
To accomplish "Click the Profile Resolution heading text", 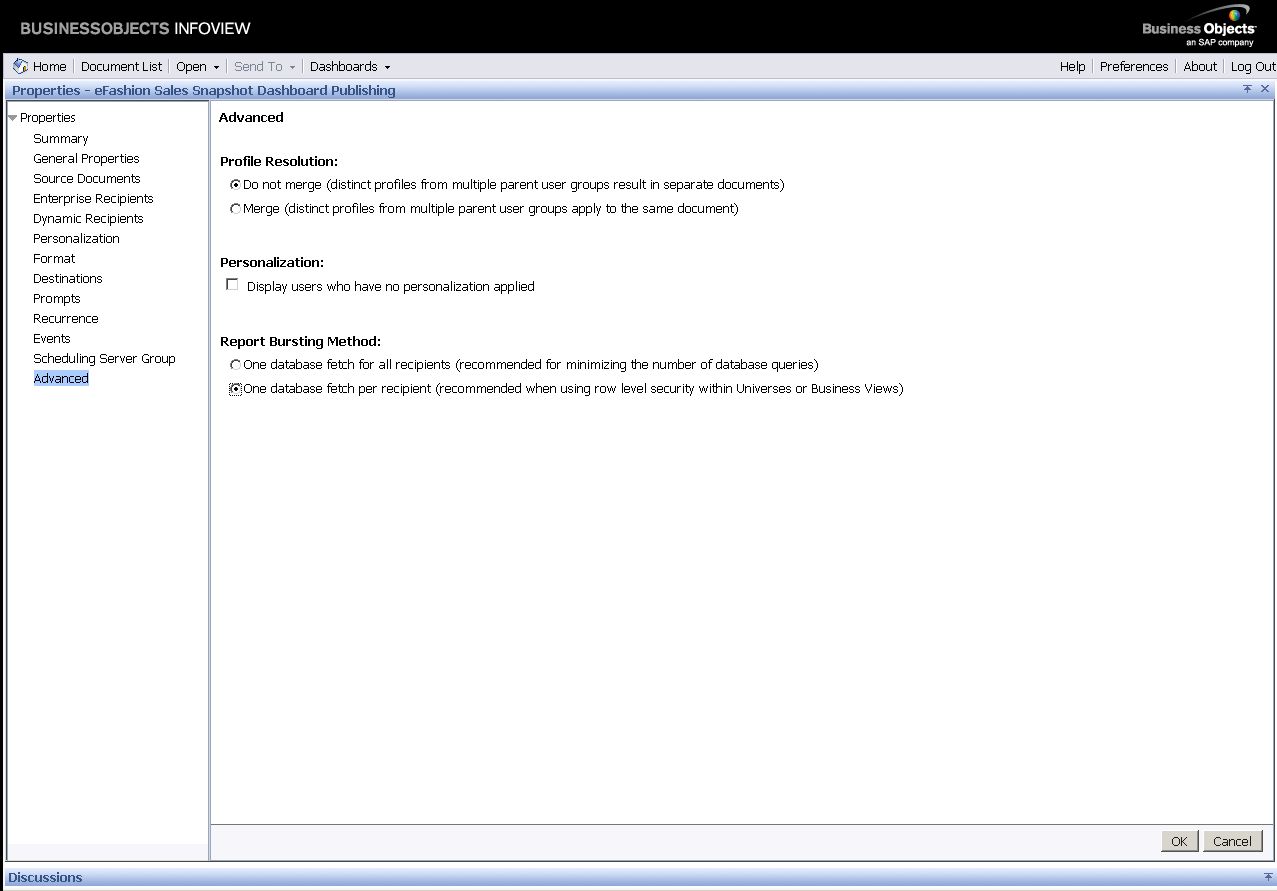I will tap(279, 161).
